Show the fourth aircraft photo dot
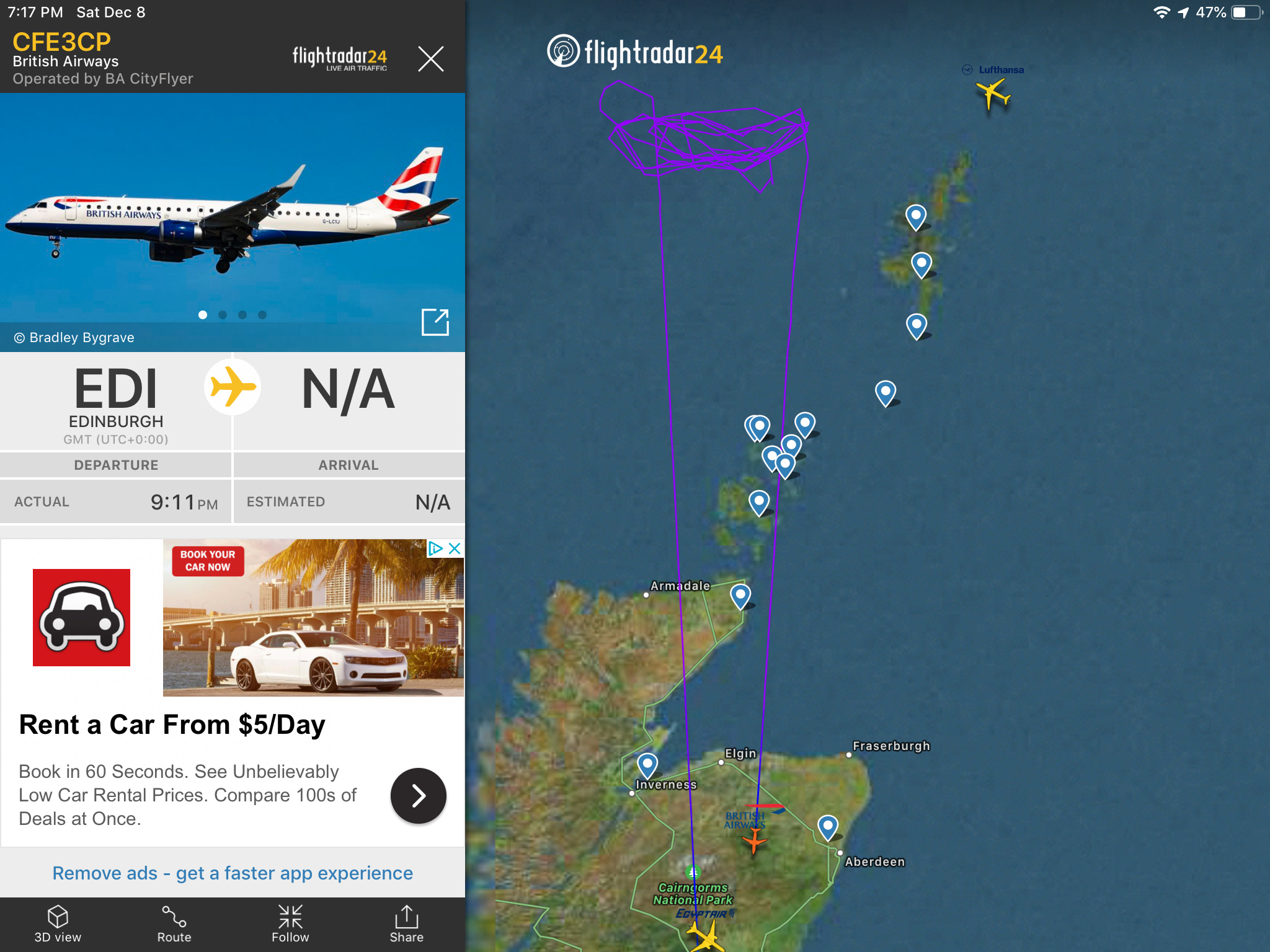Screen dimensions: 1270x952 262,315
